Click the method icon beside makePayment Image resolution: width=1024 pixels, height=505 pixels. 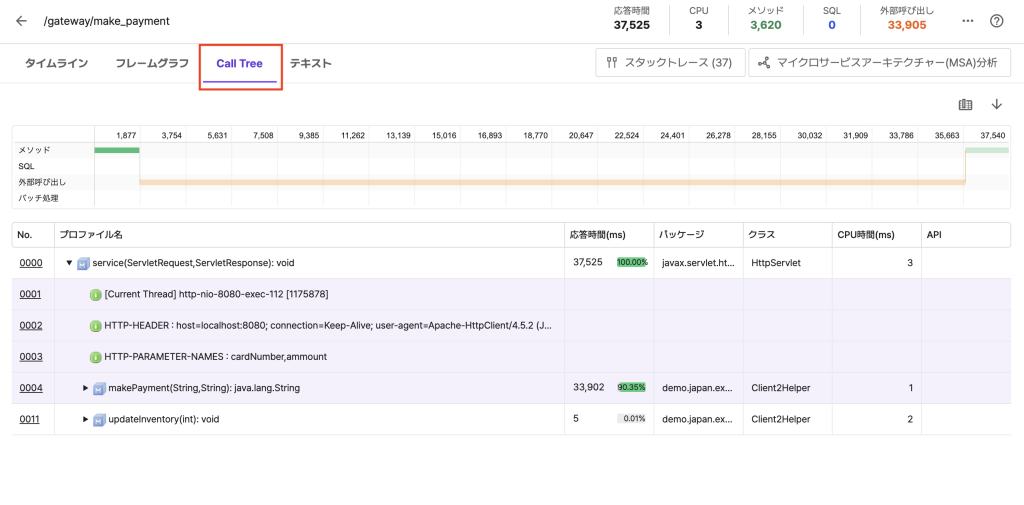(99, 388)
